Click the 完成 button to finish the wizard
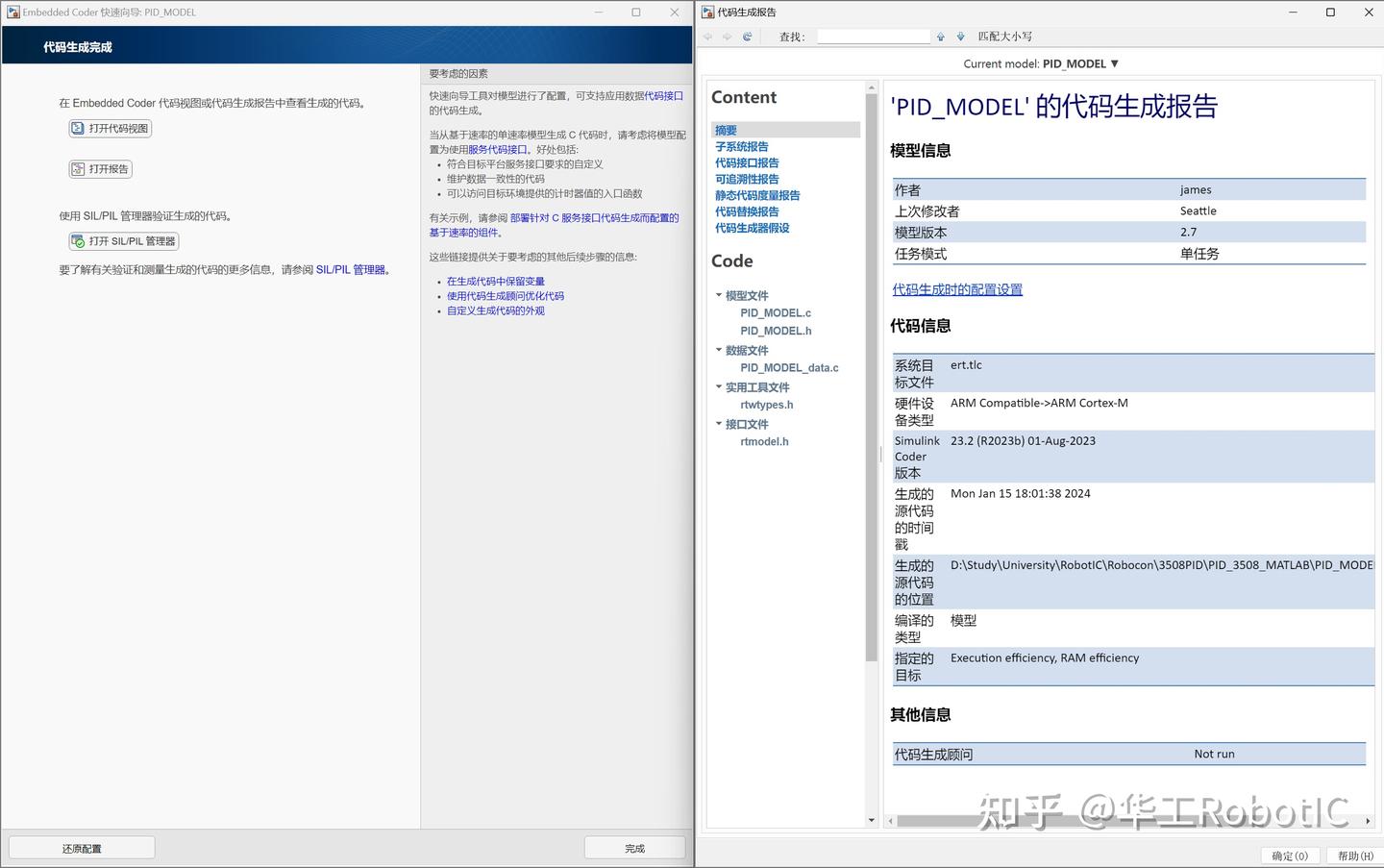 point(634,847)
